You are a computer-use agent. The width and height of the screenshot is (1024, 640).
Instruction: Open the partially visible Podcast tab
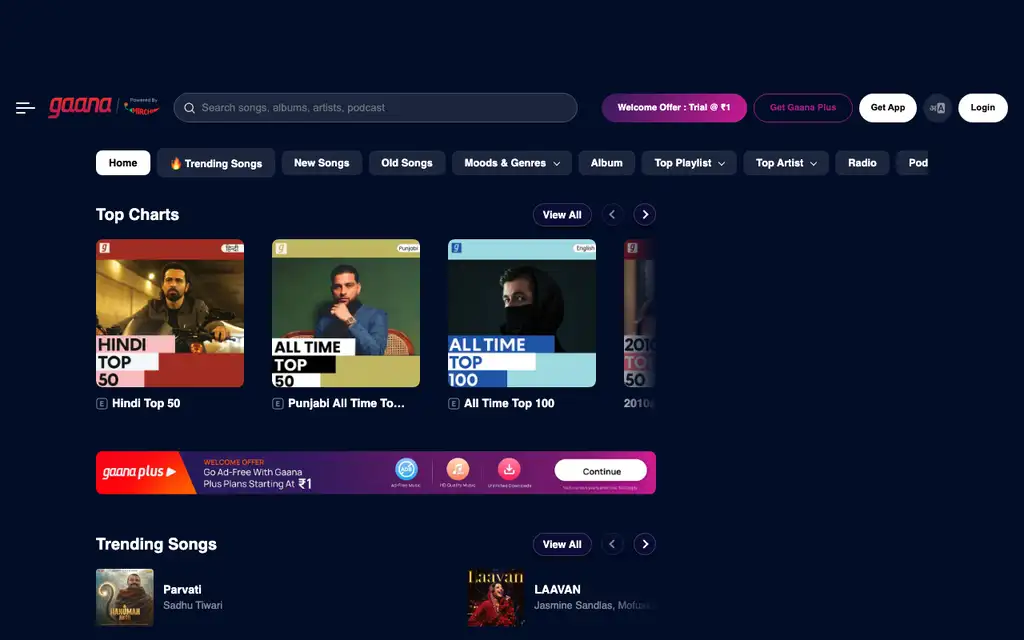click(912, 163)
